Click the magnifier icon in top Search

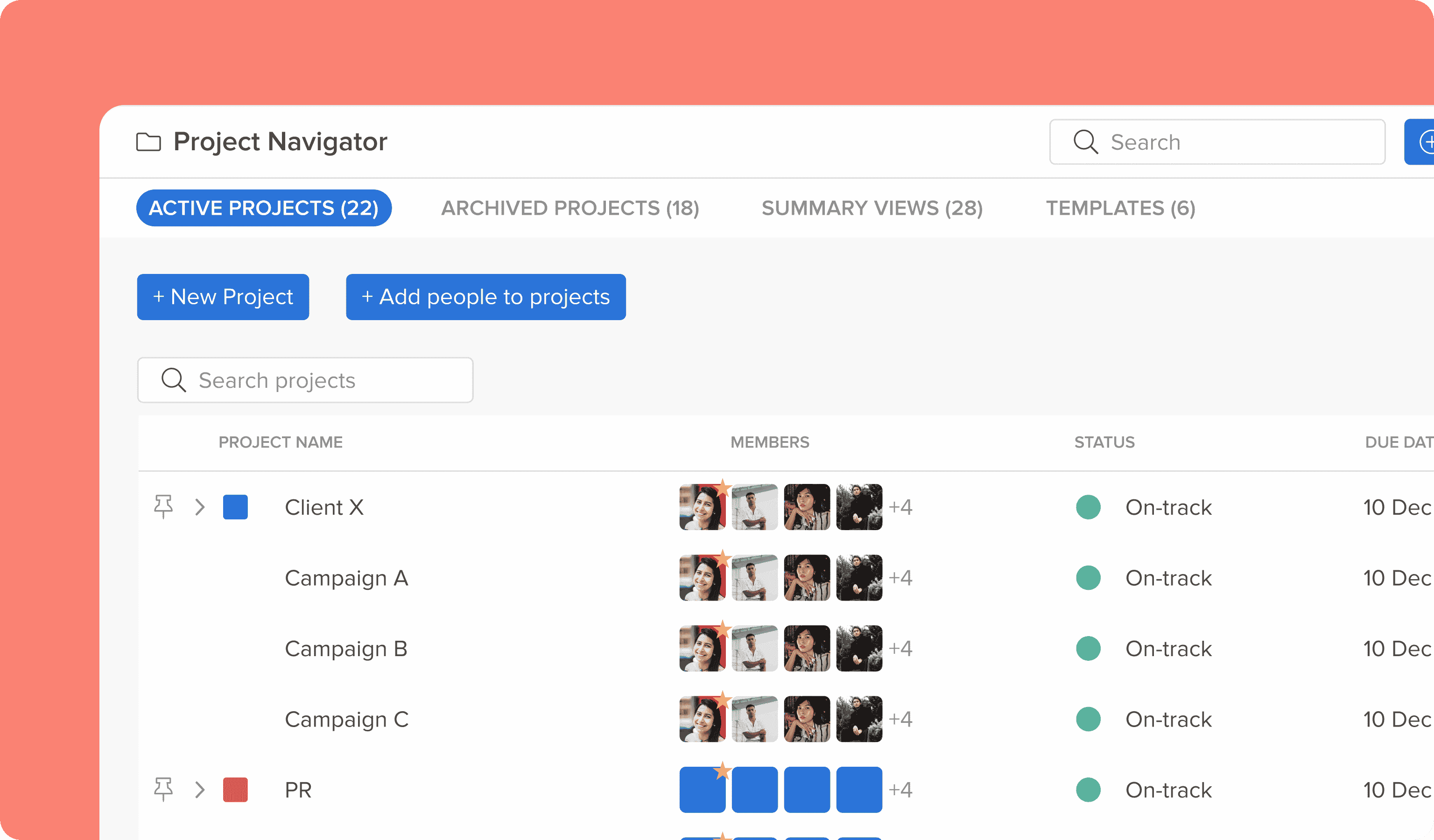click(1085, 141)
